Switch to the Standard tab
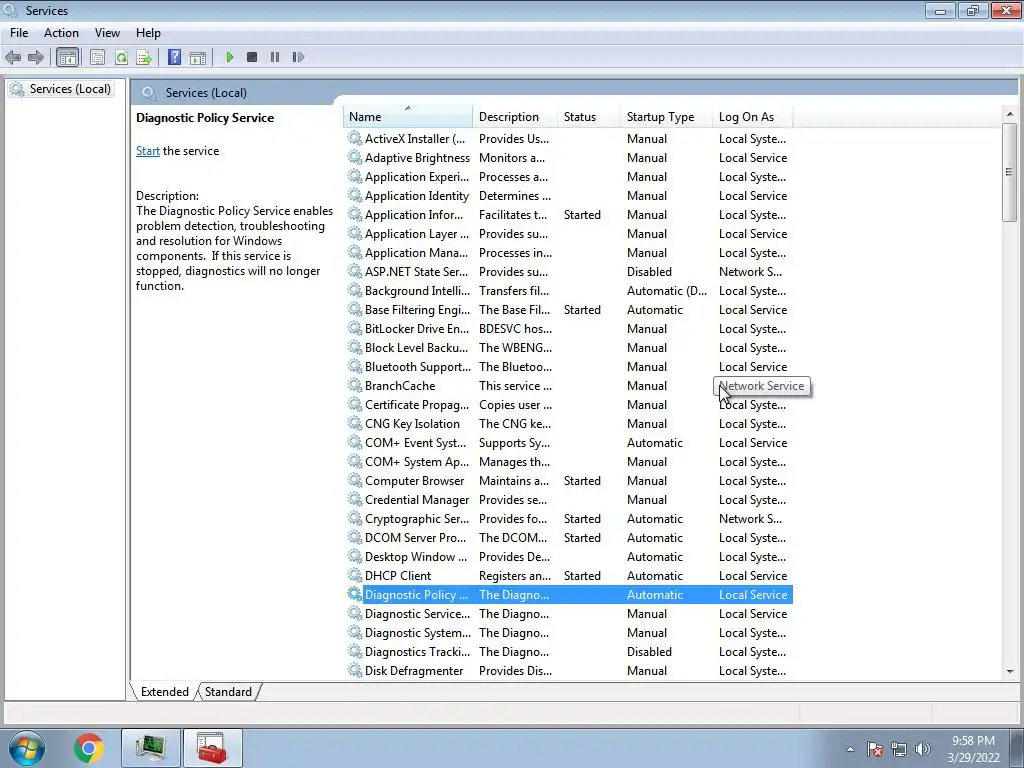 click(x=228, y=692)
